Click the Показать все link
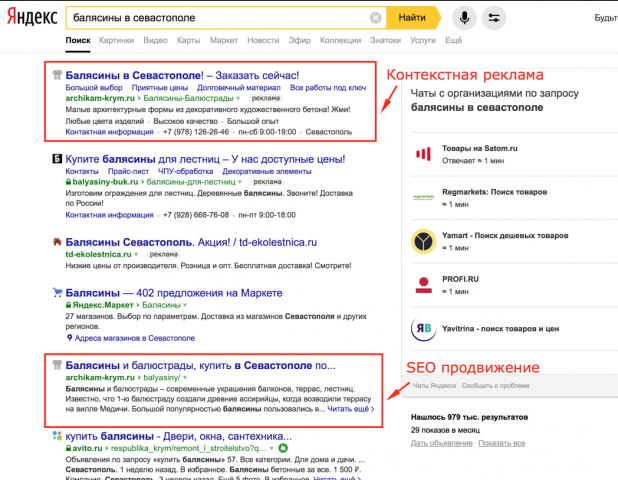 tap(502, 443)
